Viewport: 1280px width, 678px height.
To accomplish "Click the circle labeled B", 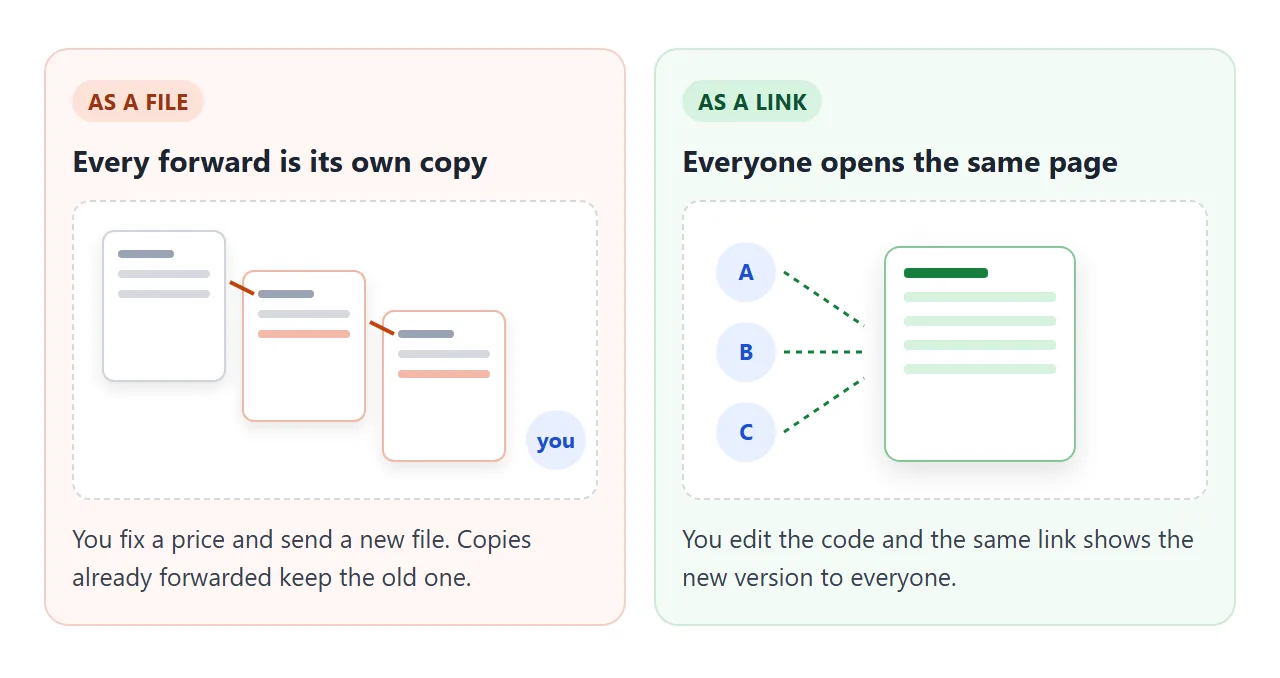I will (x=746, y=352).
